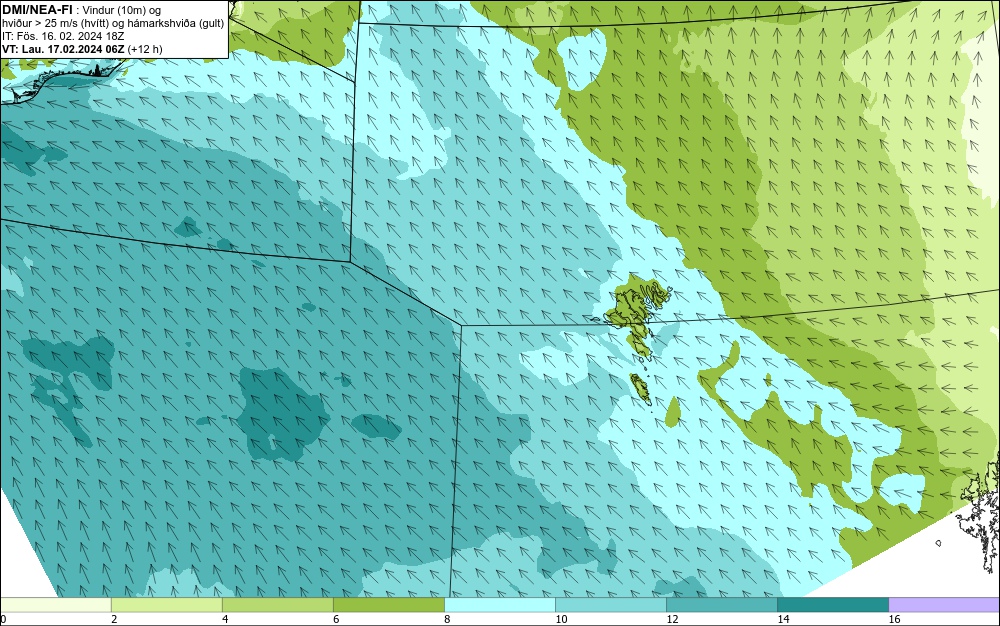Click the legend scale value 14

783,619
